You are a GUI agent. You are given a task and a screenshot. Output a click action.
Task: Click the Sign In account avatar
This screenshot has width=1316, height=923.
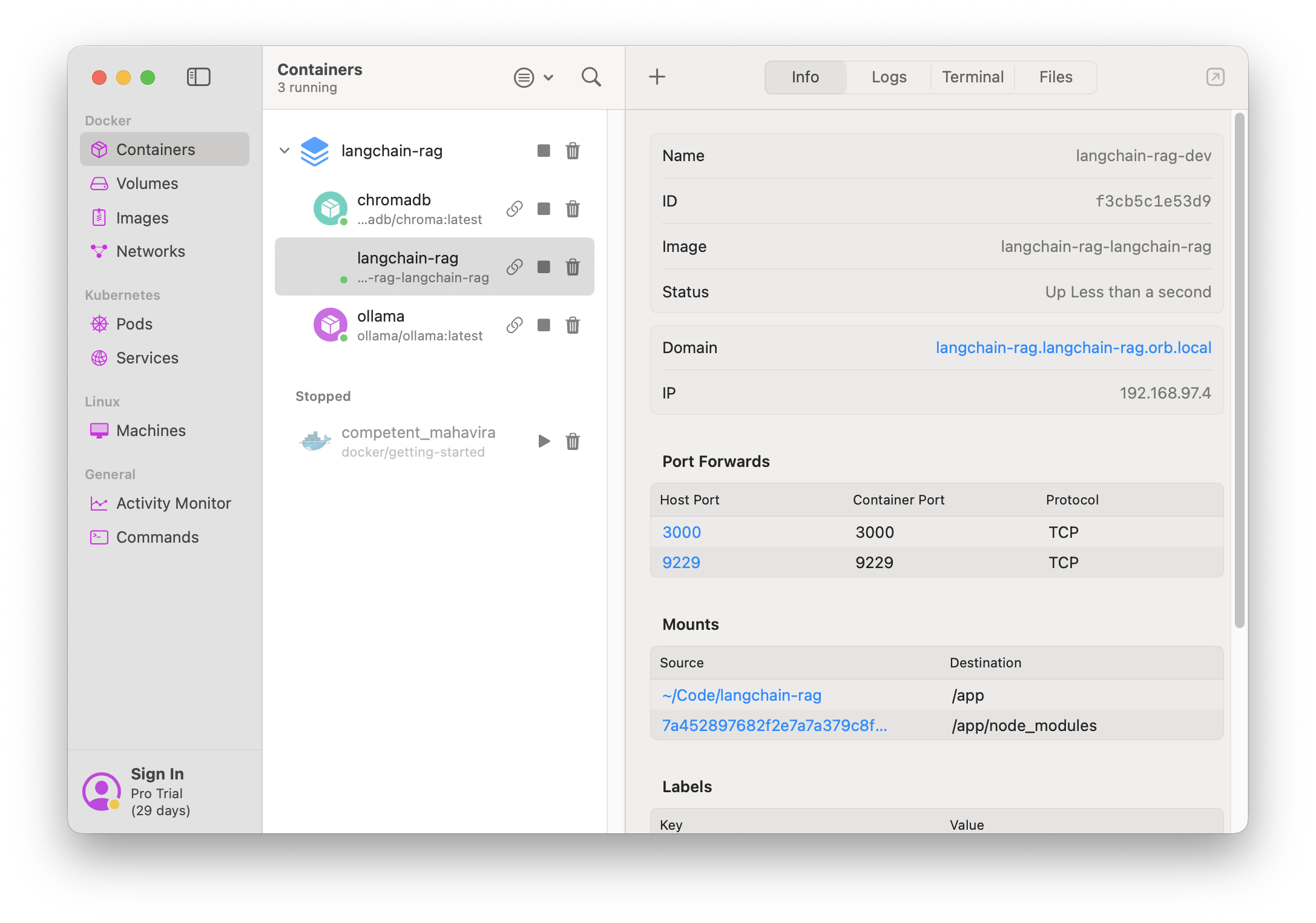click(101, 791)
